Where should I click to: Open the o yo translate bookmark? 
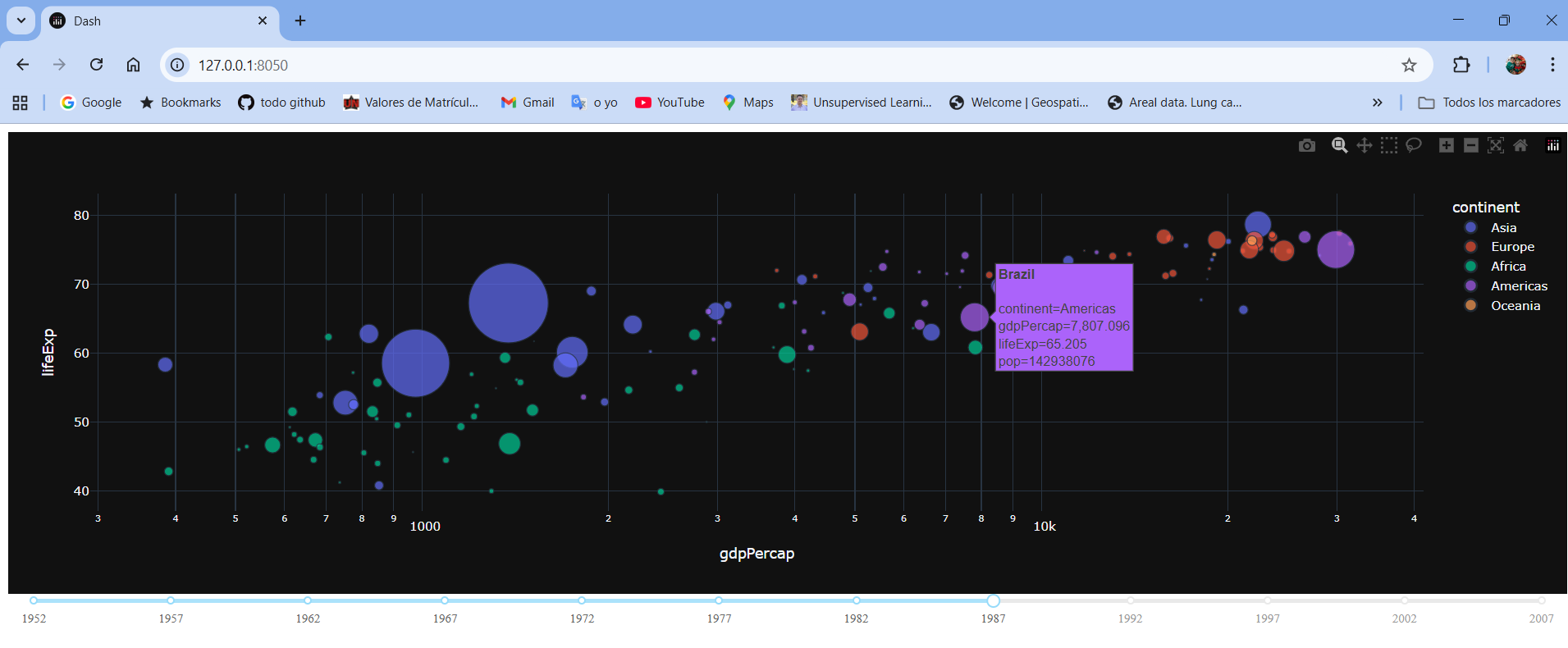595,103
